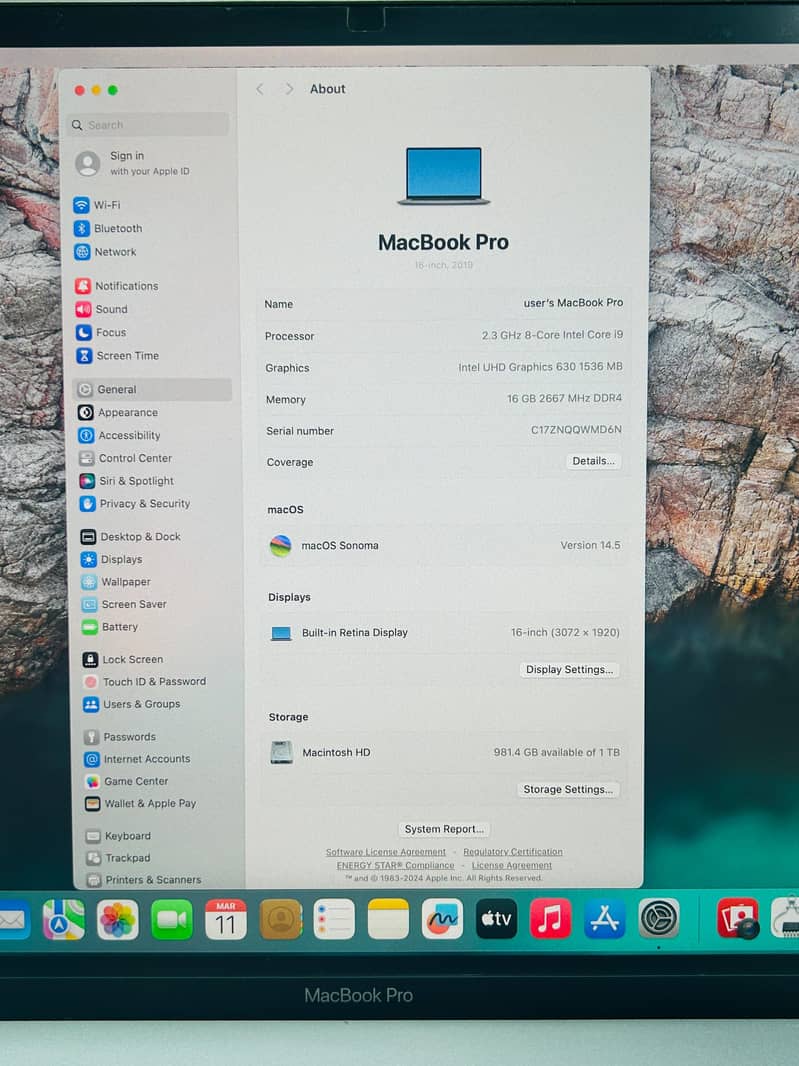Image resolution: width=799 pixels, height=1066 pixels.
Task: Open Passwords settings
Action: pyautogui.click(x=120, y=737)
